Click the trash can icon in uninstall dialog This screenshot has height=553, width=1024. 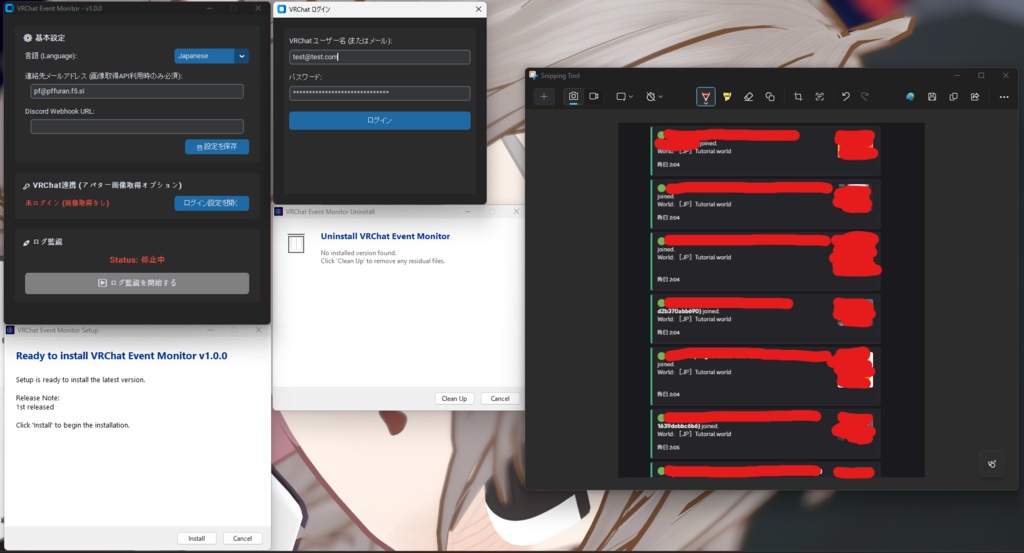coord(296,244)
